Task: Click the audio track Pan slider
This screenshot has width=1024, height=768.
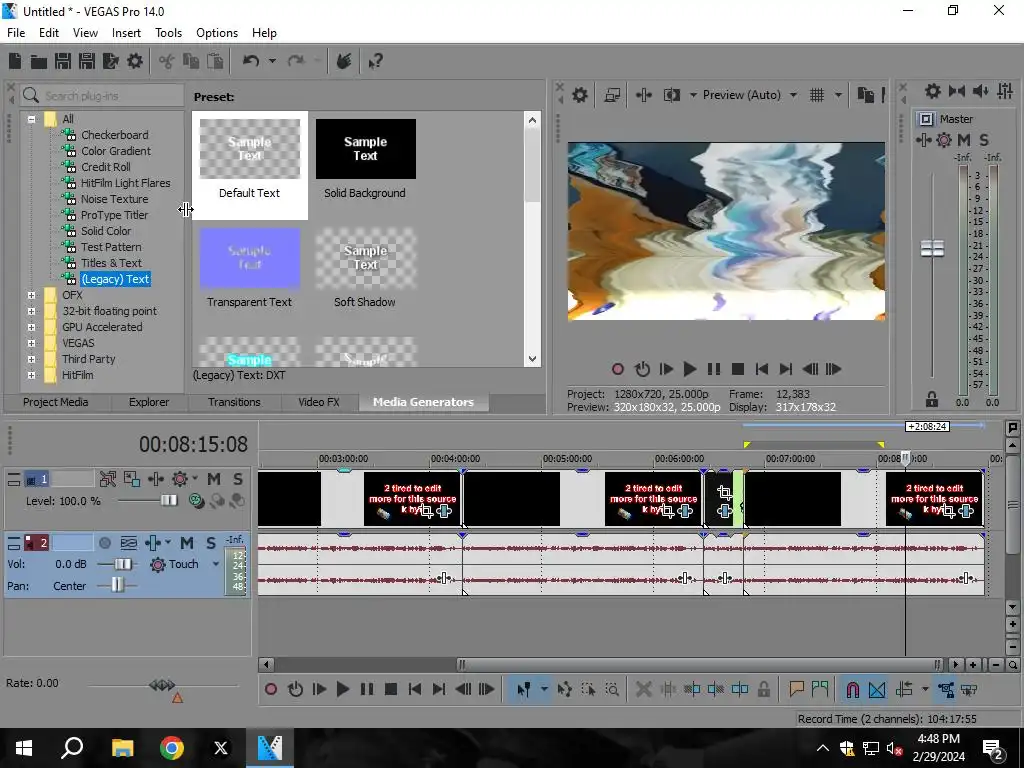Action: (116, 586)
